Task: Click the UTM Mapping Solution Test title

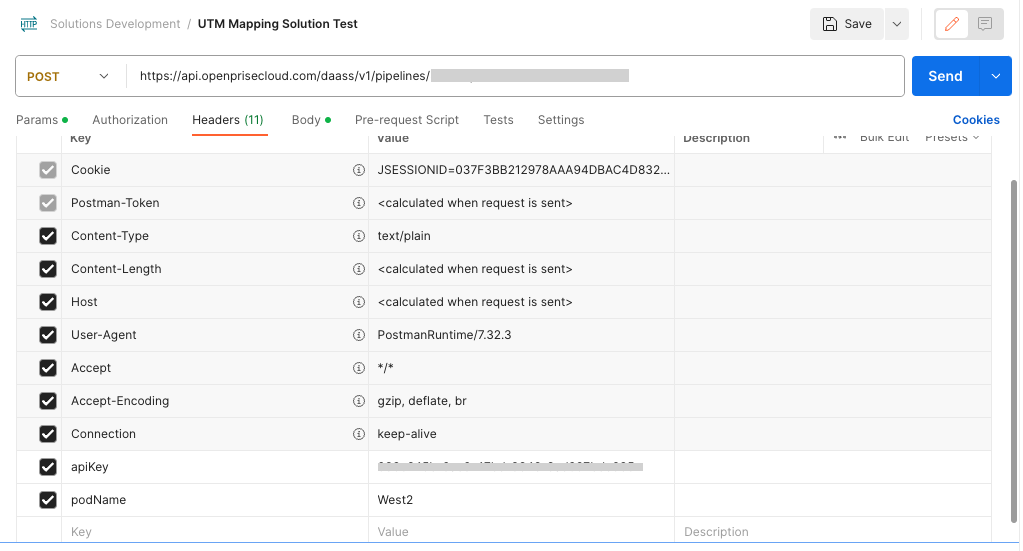Action: (x=277, y=24)
